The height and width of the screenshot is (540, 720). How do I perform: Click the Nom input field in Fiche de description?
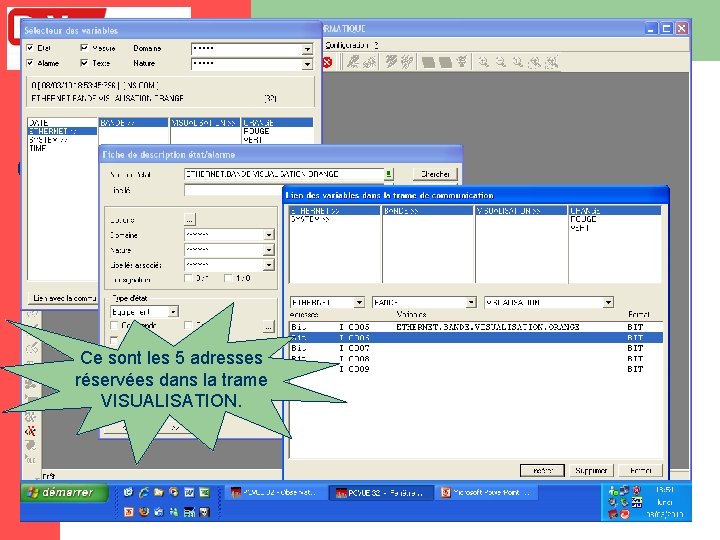[284, 174]
